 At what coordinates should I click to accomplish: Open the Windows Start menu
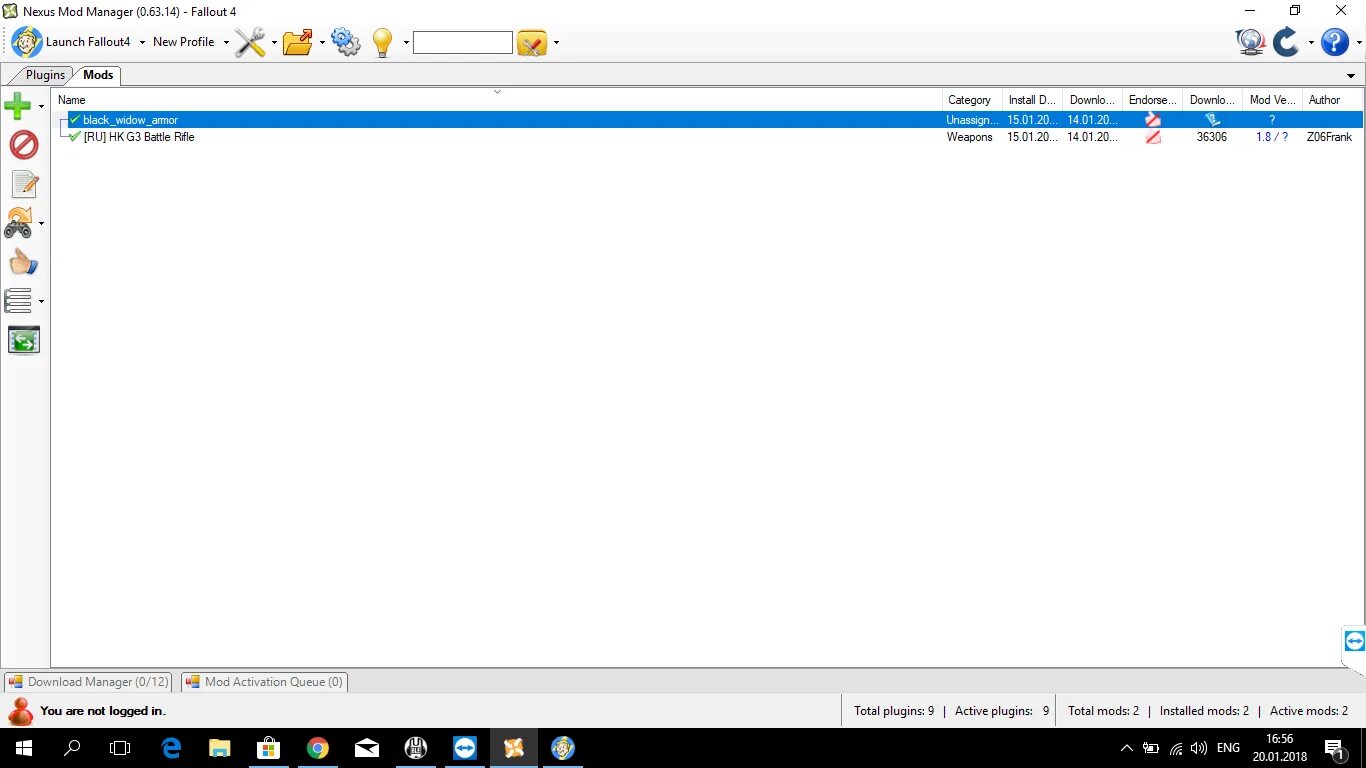pos(23,748)
